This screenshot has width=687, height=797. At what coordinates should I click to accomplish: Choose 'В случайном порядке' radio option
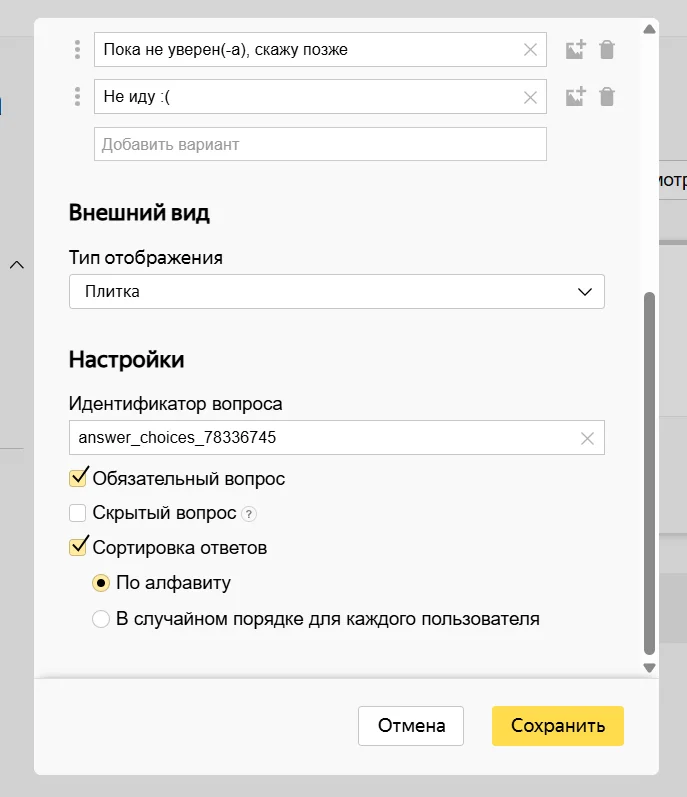tap(101, 619)
